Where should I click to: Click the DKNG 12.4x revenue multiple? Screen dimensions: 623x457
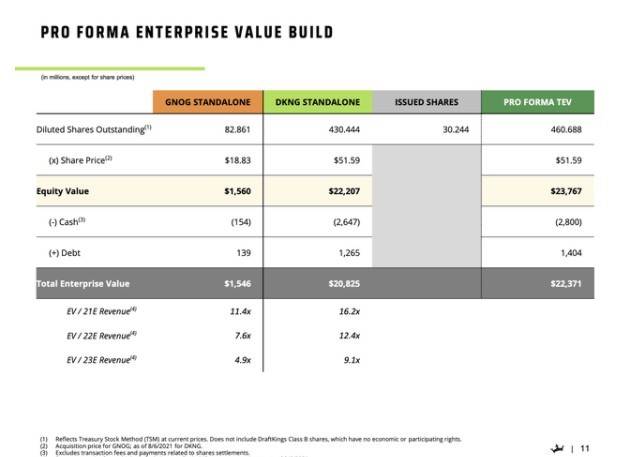(349, 335)
